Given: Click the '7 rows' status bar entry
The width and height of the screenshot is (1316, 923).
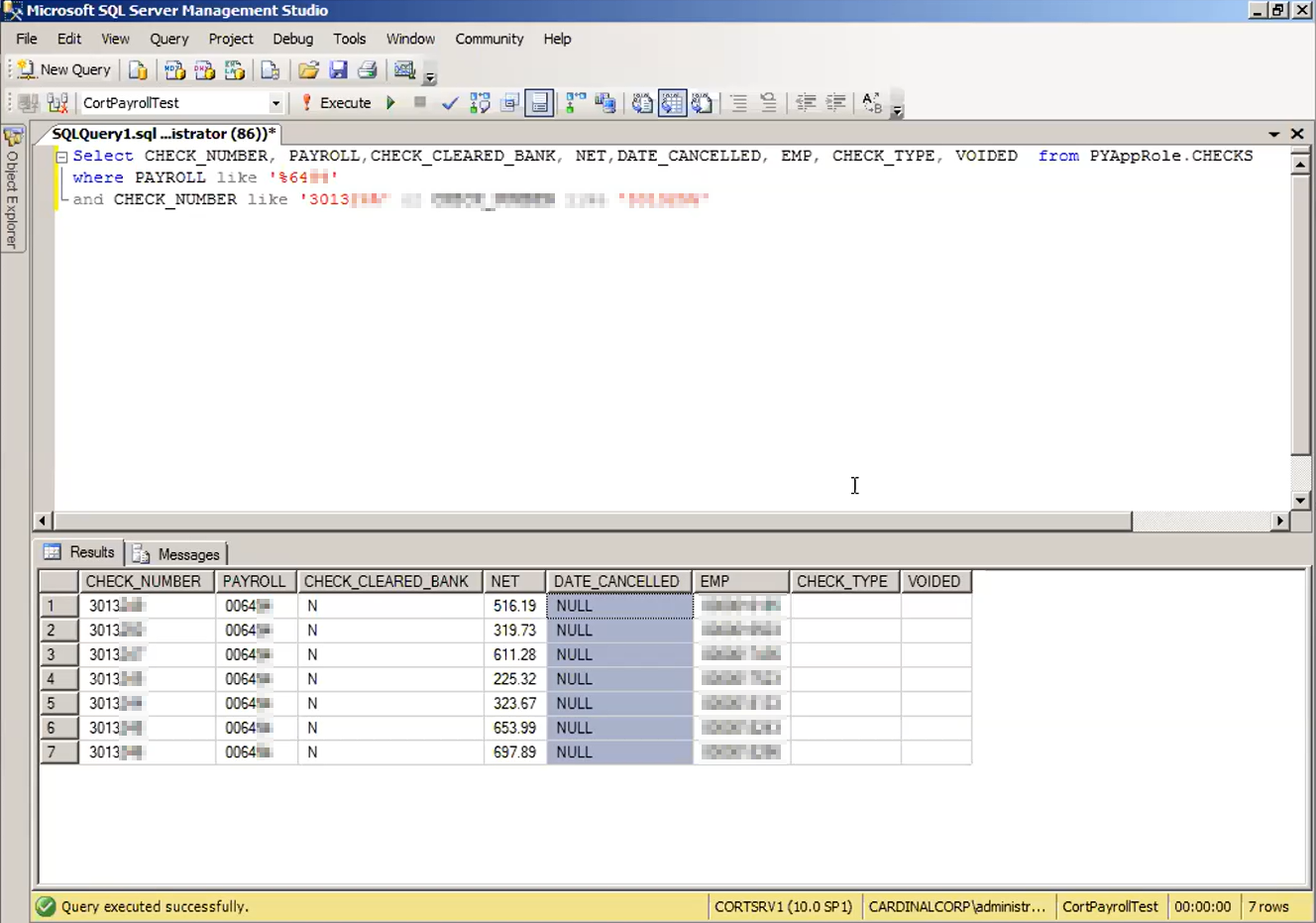Looking at the screenshot, I should pos(1268,906).
